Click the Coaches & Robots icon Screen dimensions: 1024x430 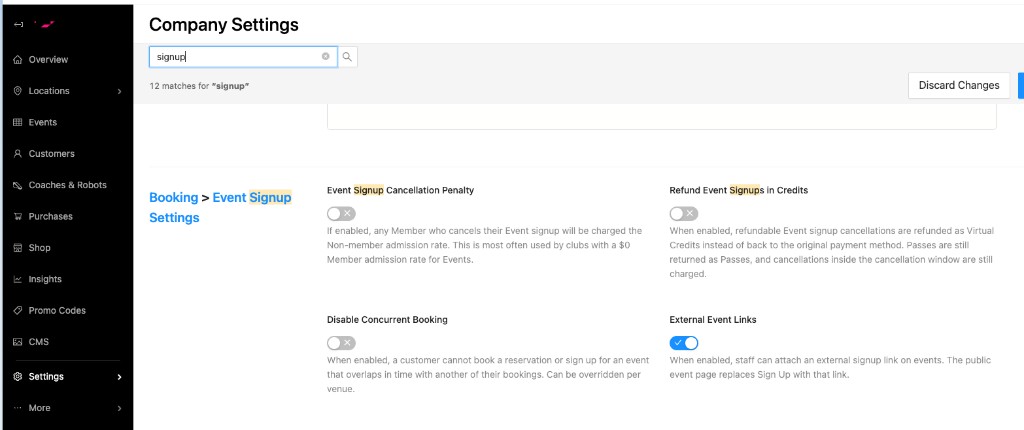click(x=18, y=185)
